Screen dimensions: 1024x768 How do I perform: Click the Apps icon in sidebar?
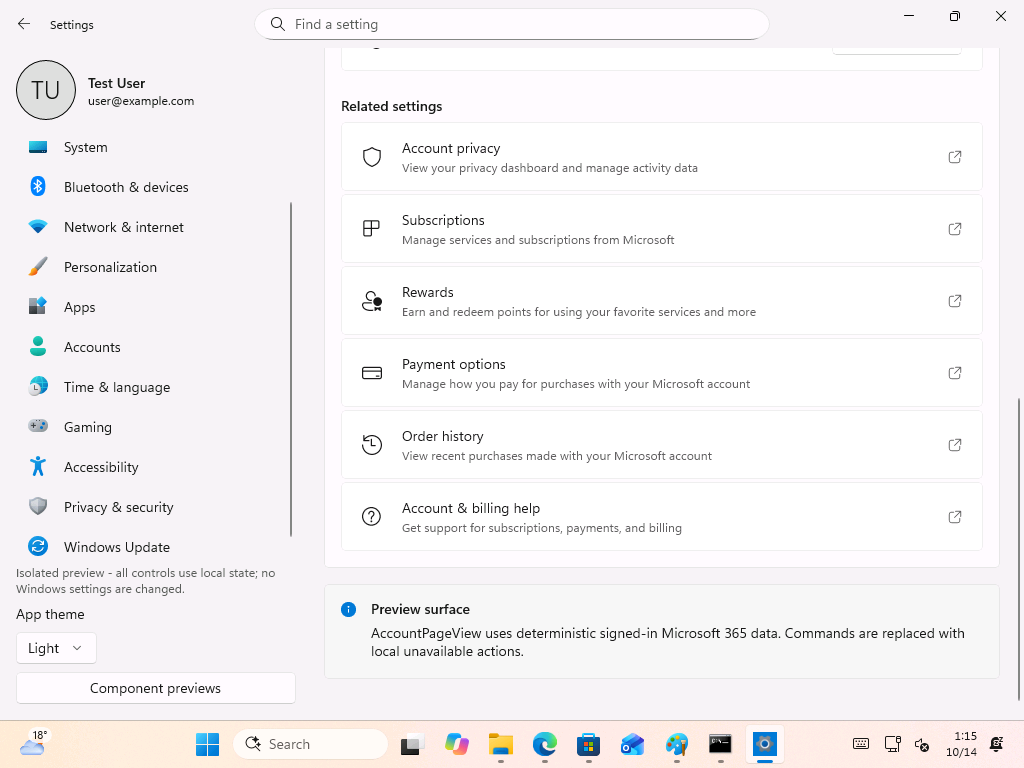coord(38,306)
